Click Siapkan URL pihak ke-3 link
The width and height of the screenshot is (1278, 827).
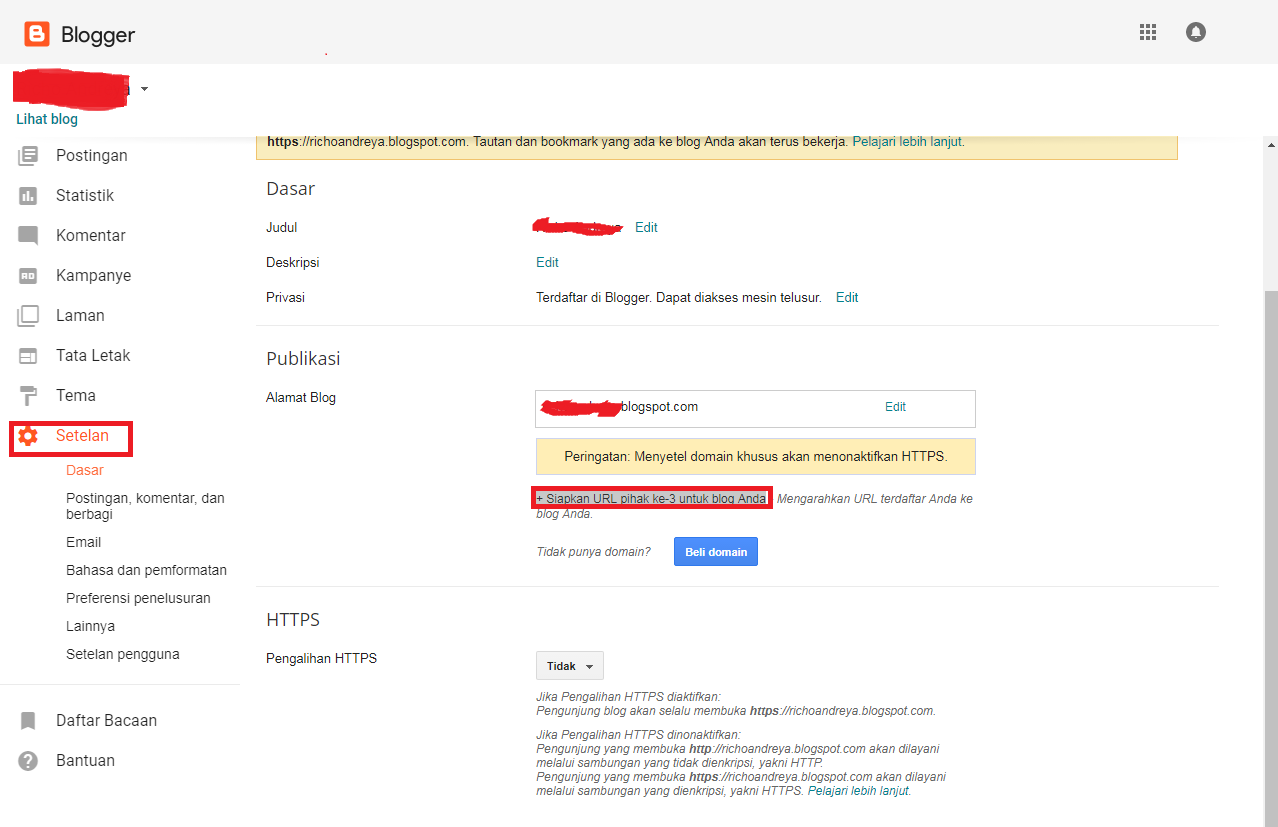[651, 498]
